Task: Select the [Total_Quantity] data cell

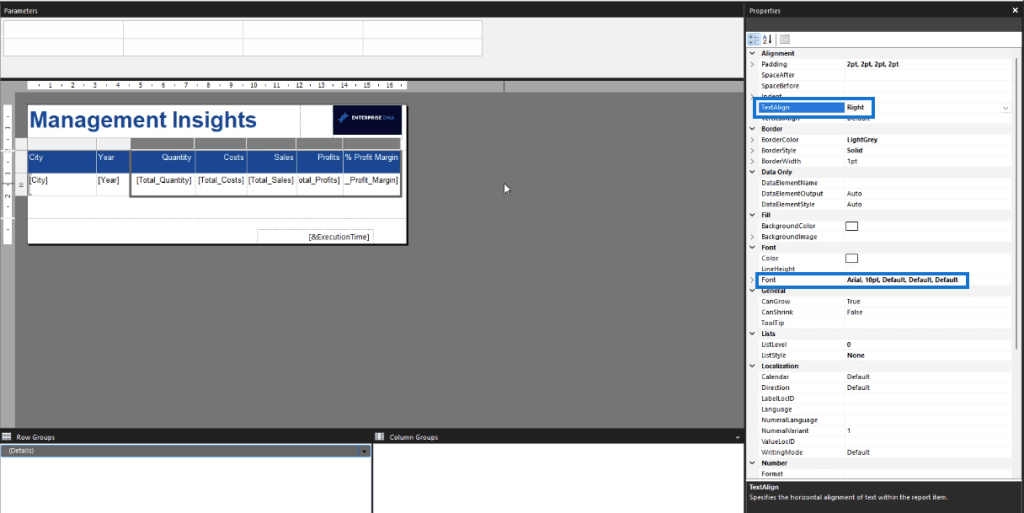Action: pos(163,184)
